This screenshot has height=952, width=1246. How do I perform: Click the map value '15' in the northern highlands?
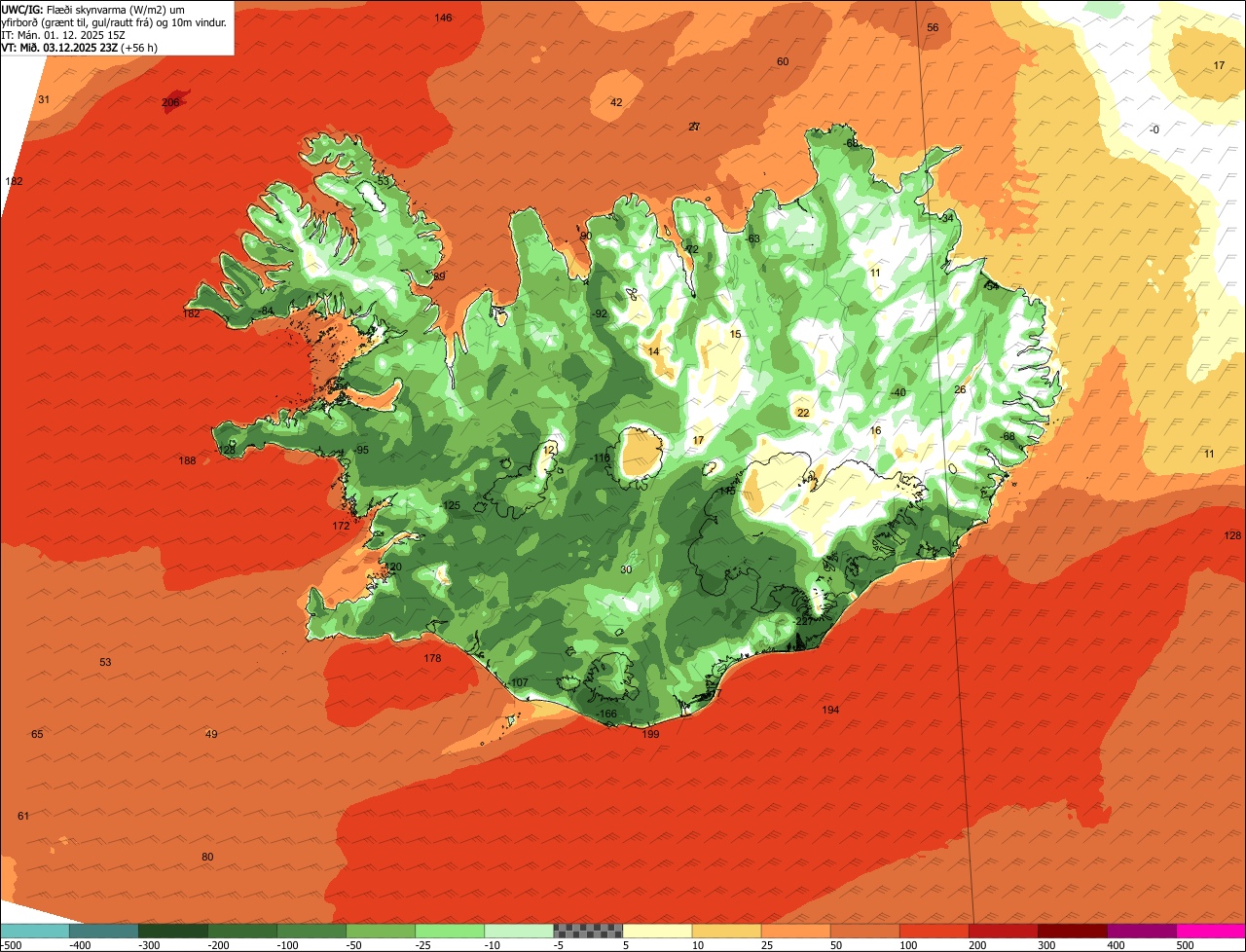[x=735, y=334]
